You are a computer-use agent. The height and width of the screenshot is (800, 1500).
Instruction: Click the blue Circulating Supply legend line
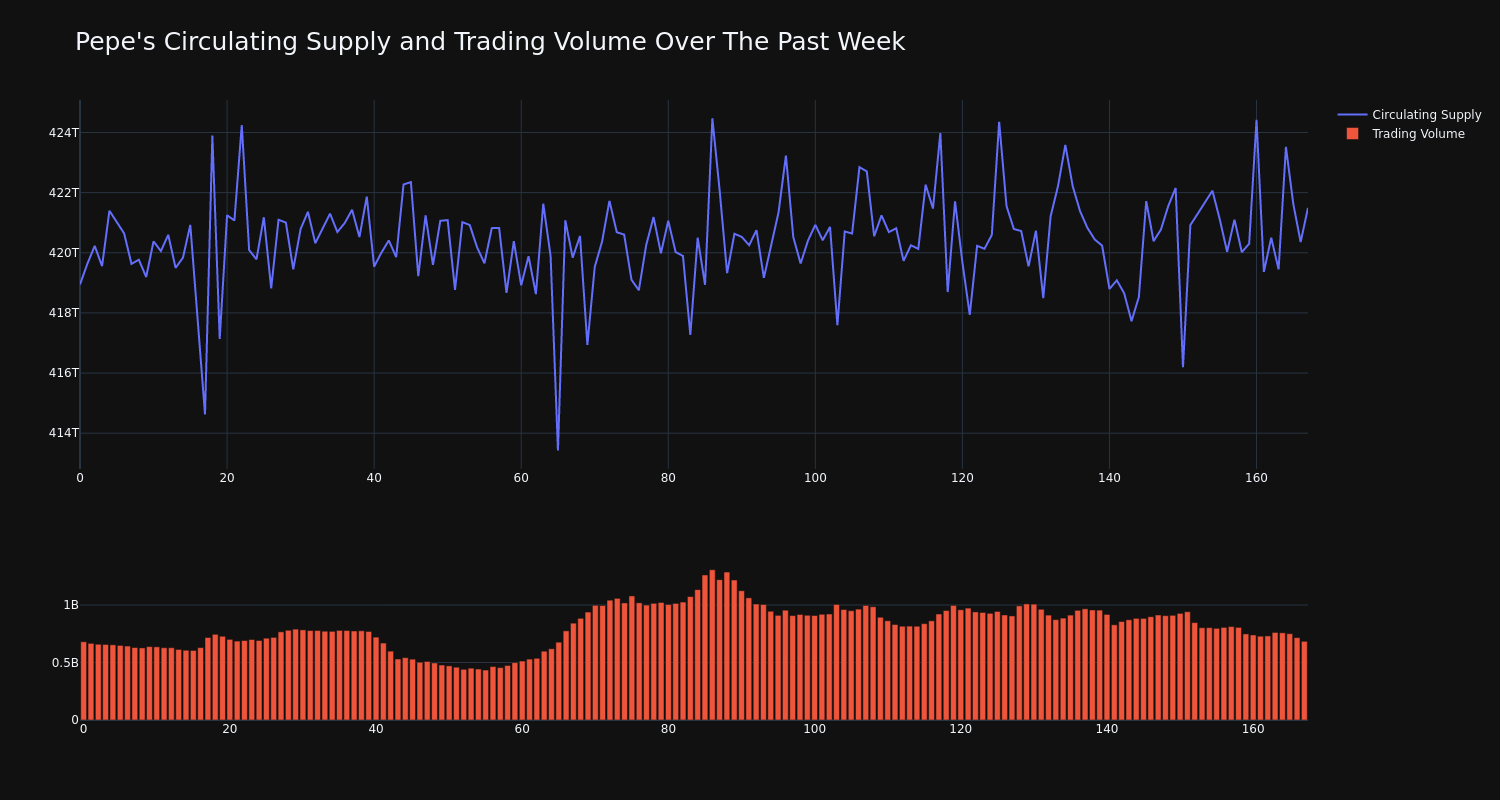(x=1352, y=115)
